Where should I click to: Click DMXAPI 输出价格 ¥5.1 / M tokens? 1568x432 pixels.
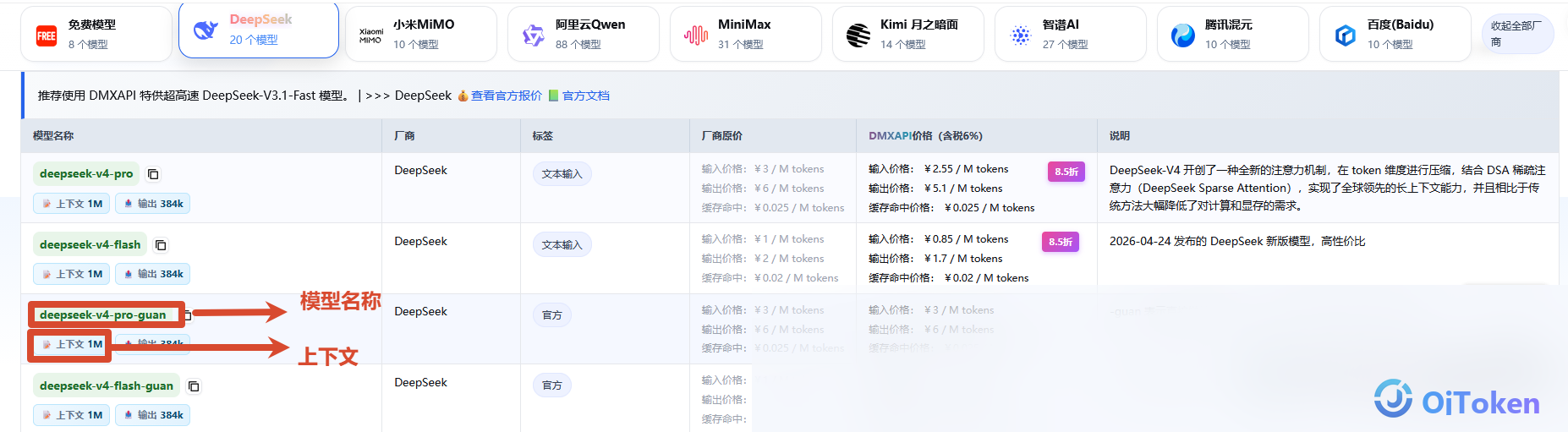tap(935, 189)
